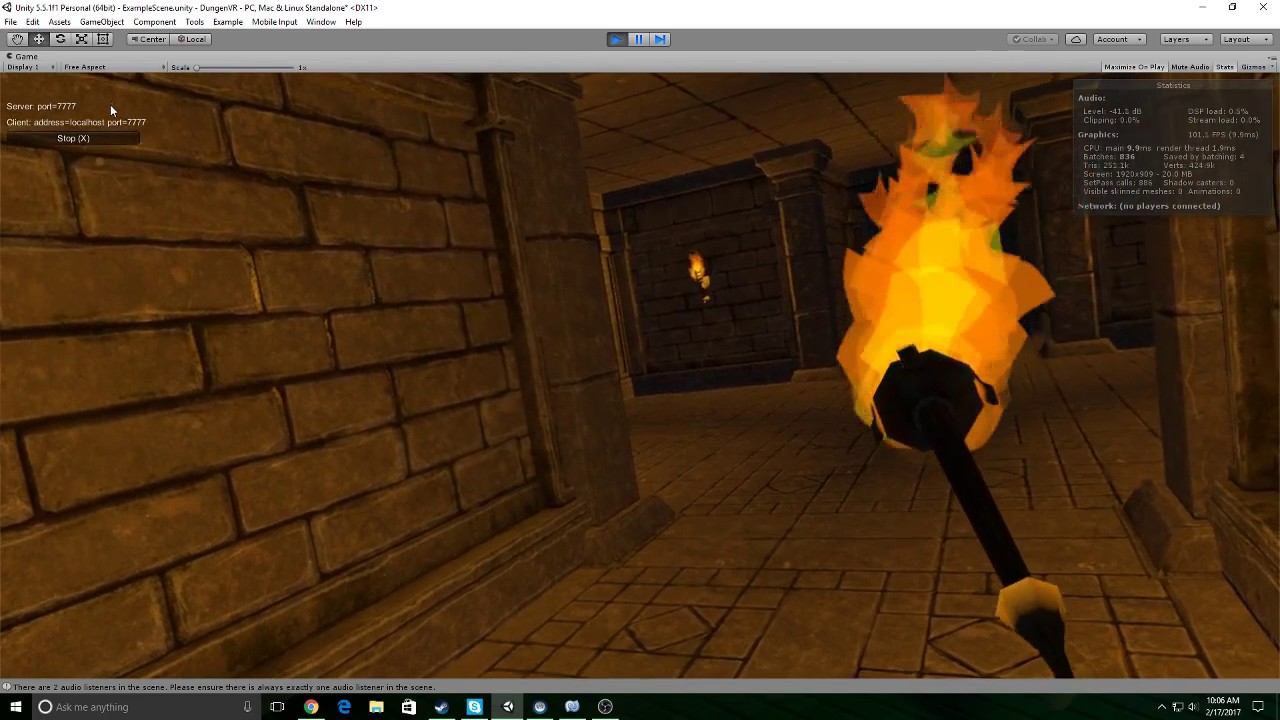Open the Free Aspect dropdown

tap(112, 67)
